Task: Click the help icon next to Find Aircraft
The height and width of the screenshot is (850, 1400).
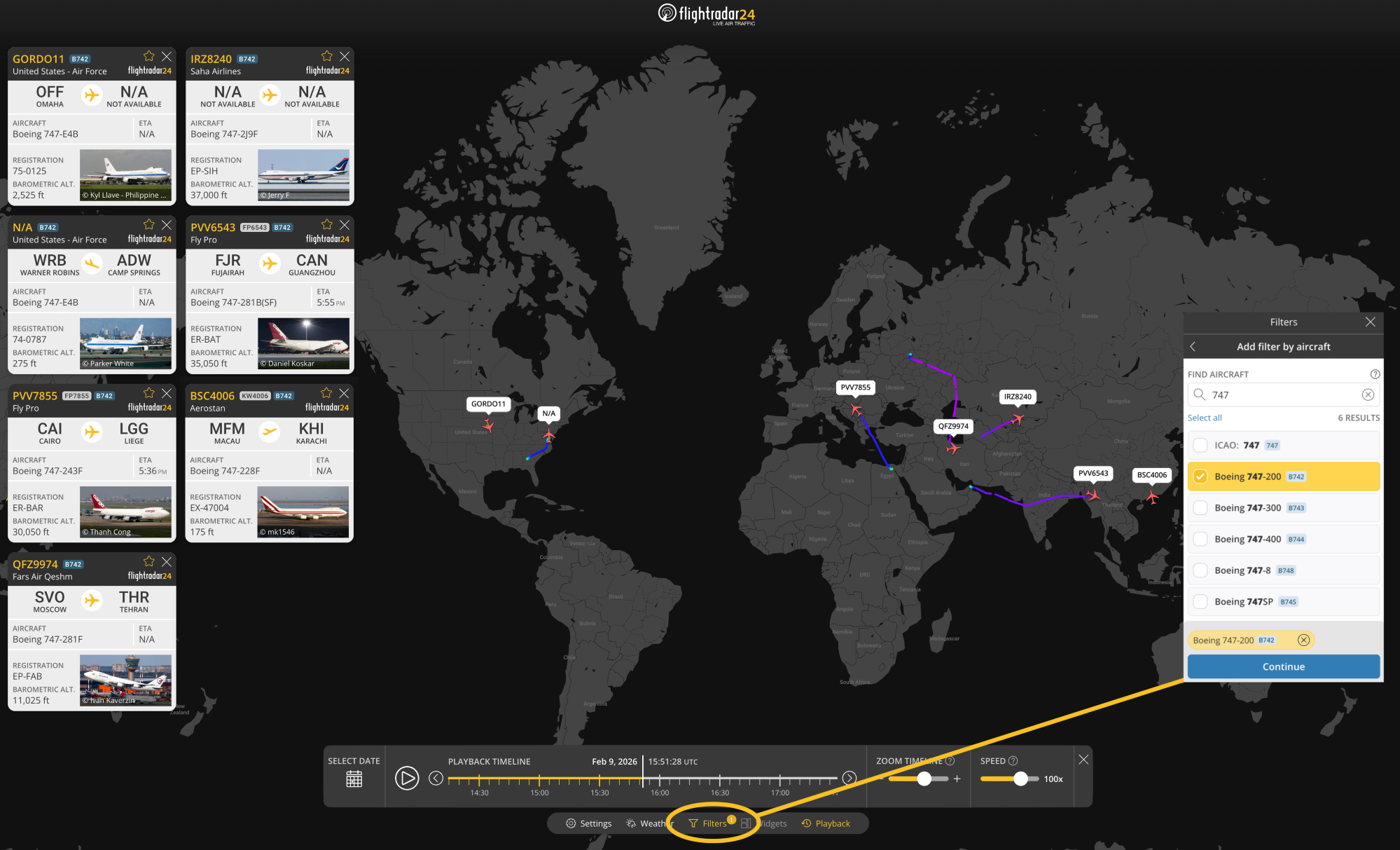Action: 1375,374
